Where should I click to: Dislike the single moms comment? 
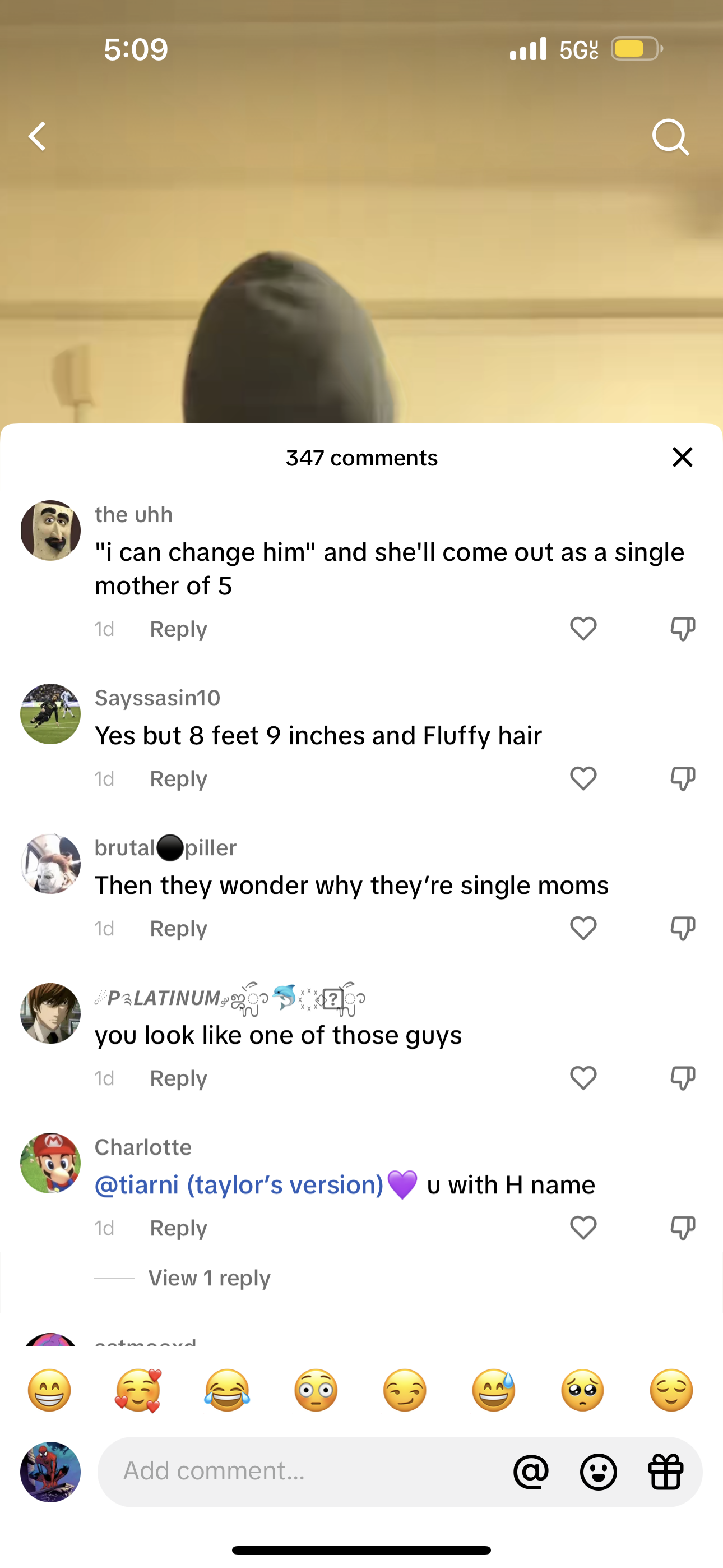pos(682,928)
